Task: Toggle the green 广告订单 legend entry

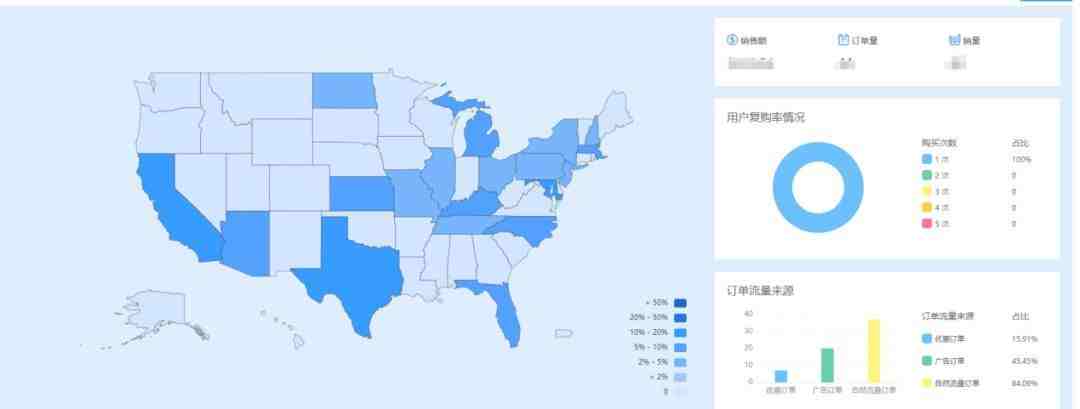Action: [x=944, y=361]
